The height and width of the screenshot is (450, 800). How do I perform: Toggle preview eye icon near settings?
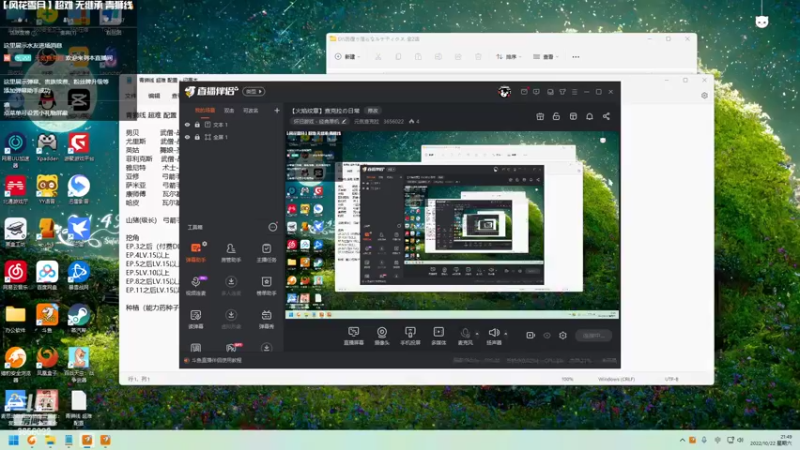point(547,335)
